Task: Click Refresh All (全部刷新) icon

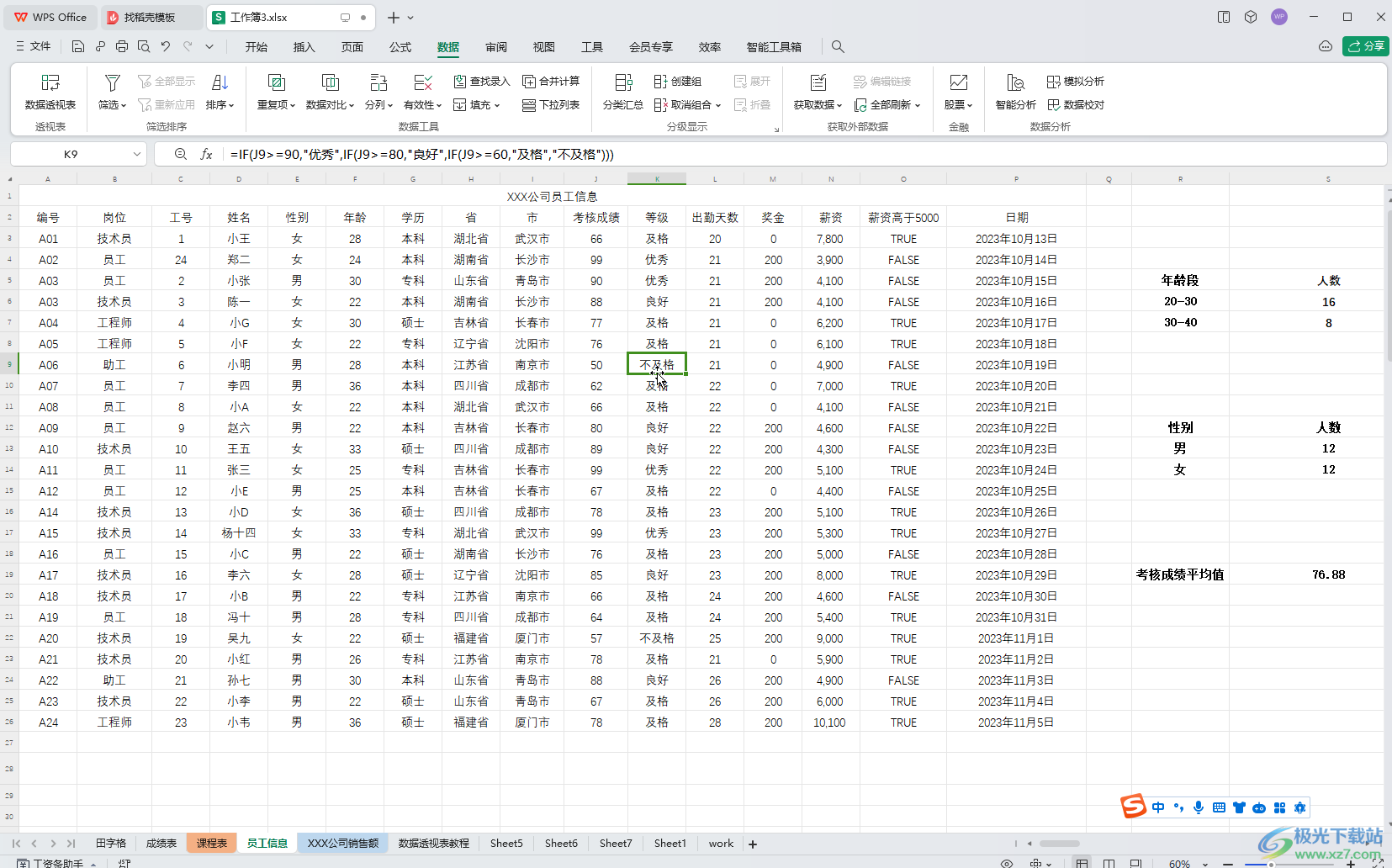Action: pyautogui.click(x=860, y=105)
